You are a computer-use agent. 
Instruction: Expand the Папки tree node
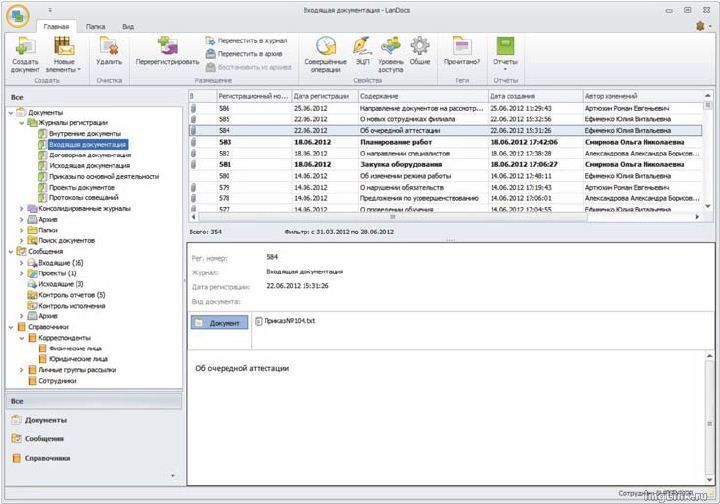pyautogui.click(x=22, y=230)
